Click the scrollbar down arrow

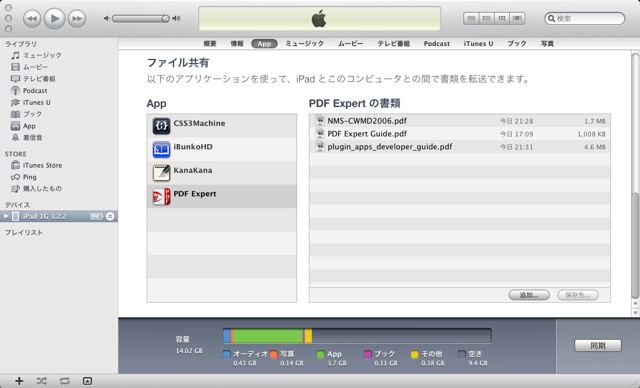click(635, 312)
